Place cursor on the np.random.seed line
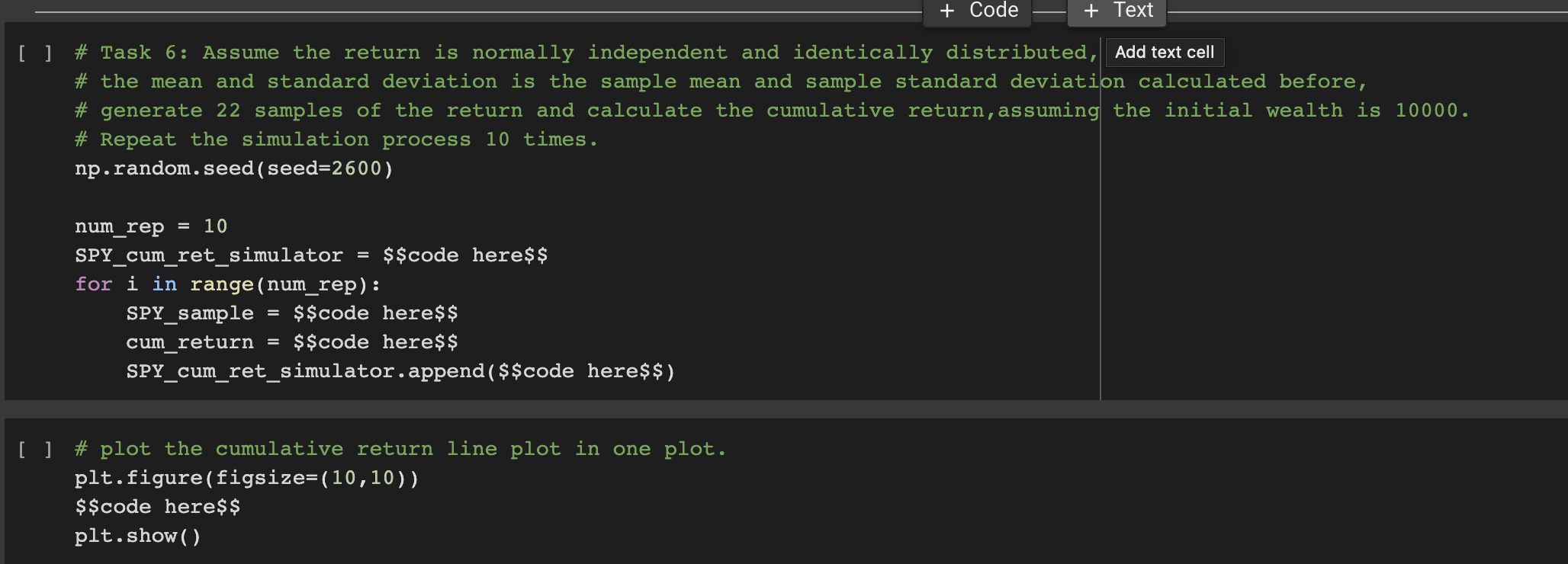Screen dimensions: 1568x564 pos(233,168)
